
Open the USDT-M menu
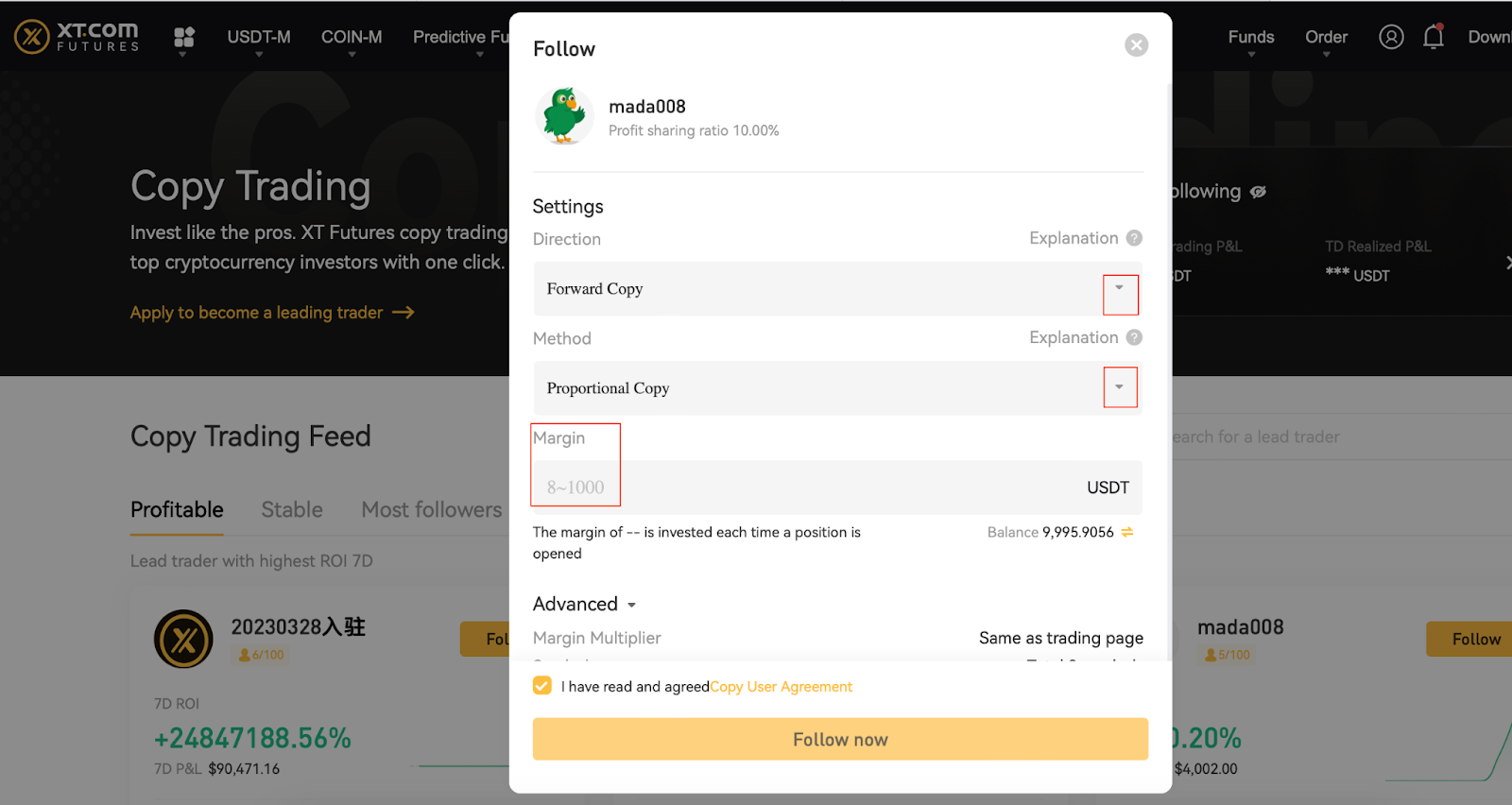coord(259,37)
